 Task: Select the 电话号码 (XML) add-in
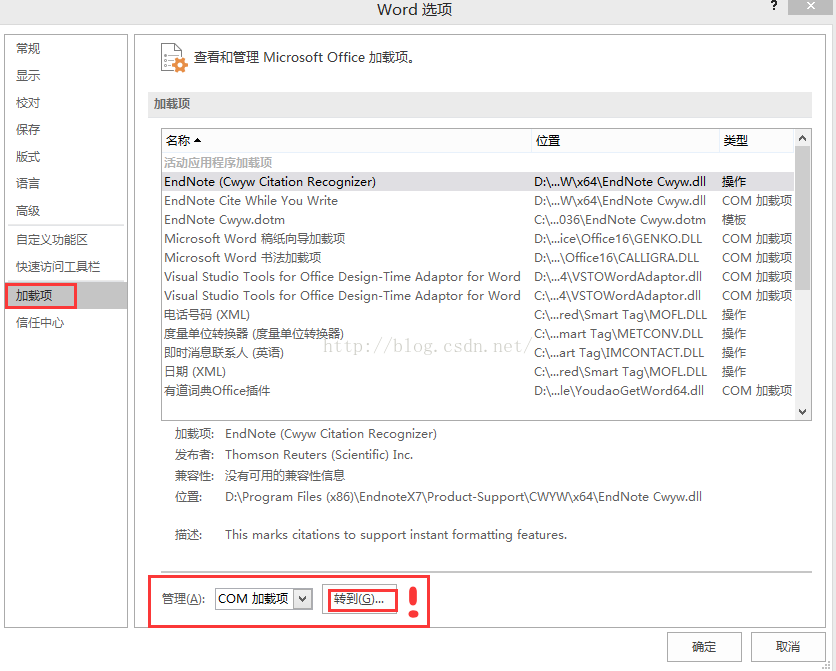click(x=478, y=315)
